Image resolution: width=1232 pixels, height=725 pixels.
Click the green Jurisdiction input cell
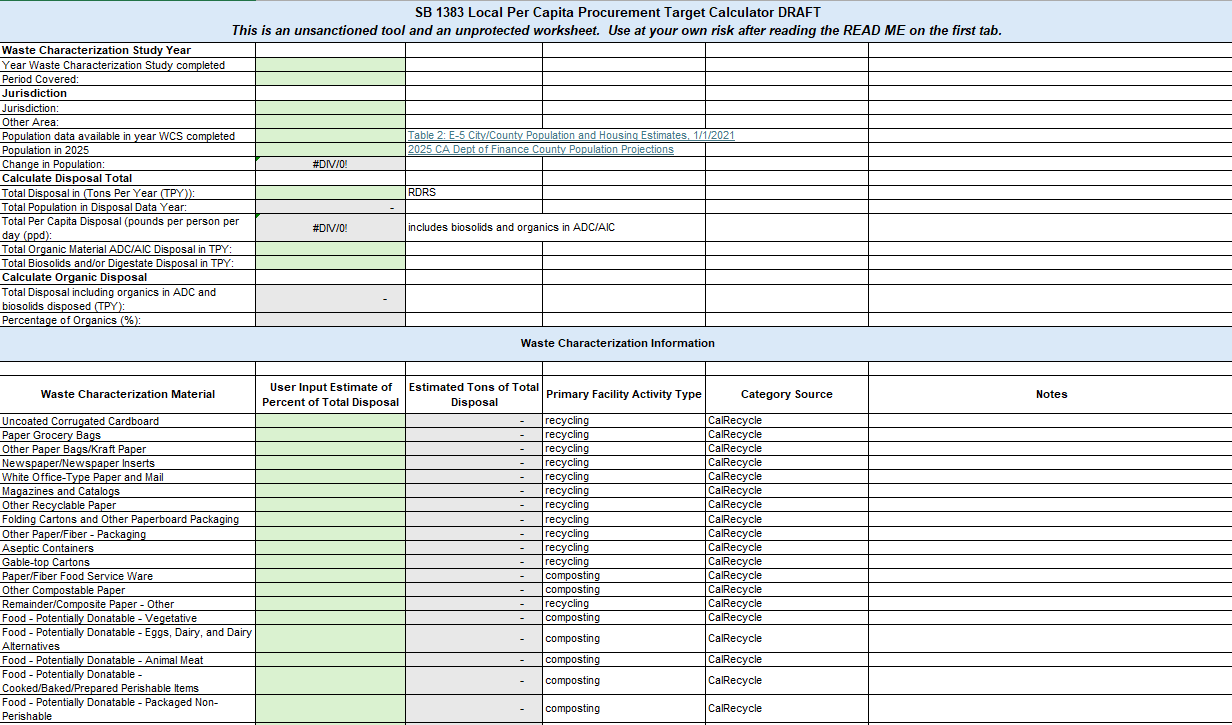[x=330, y=107]
